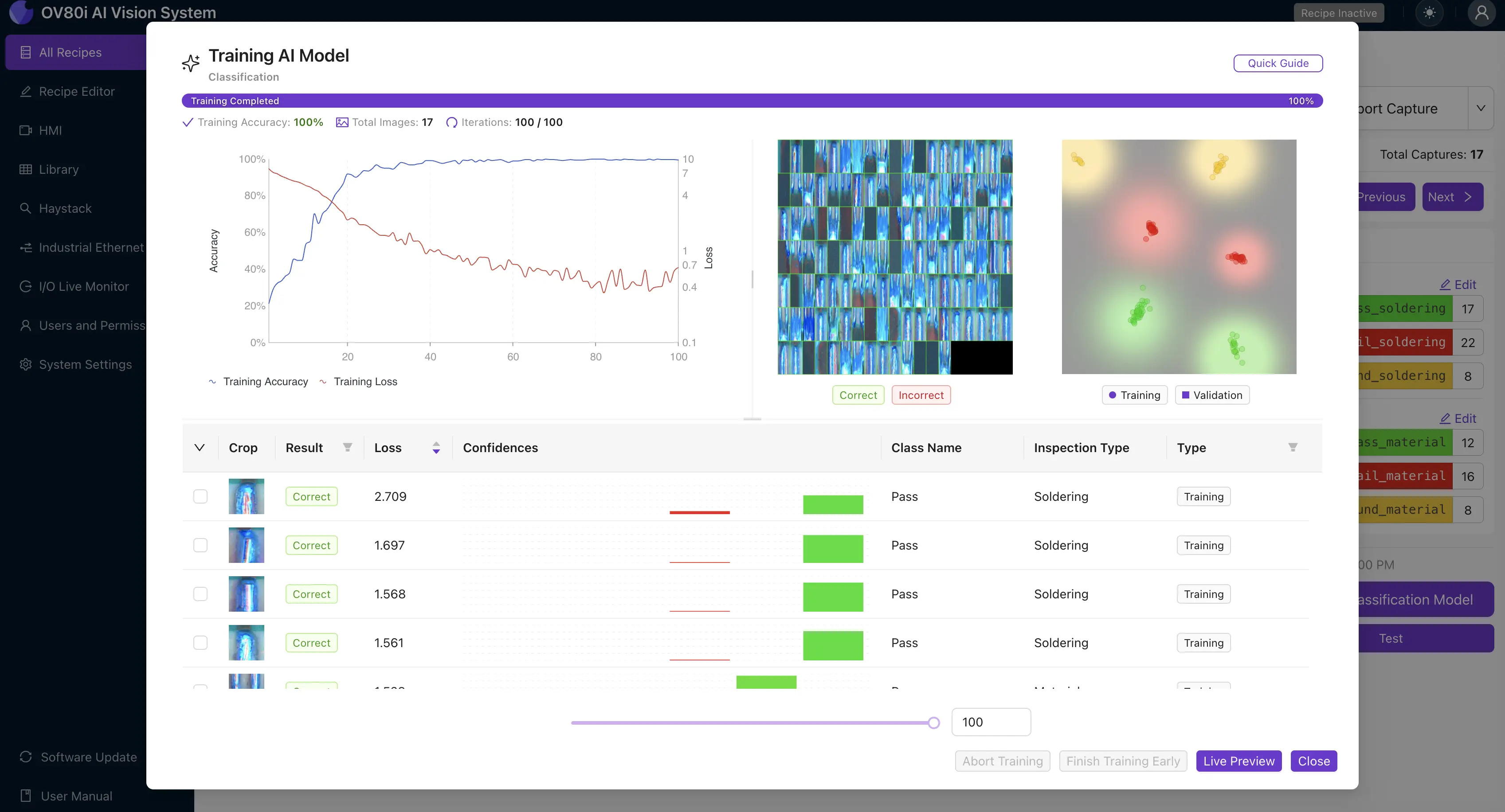Image resolution: width=1505 pixels, height=812 pixels.
Task: Check the checkbox on the first table row
Action: coord(200,496)
